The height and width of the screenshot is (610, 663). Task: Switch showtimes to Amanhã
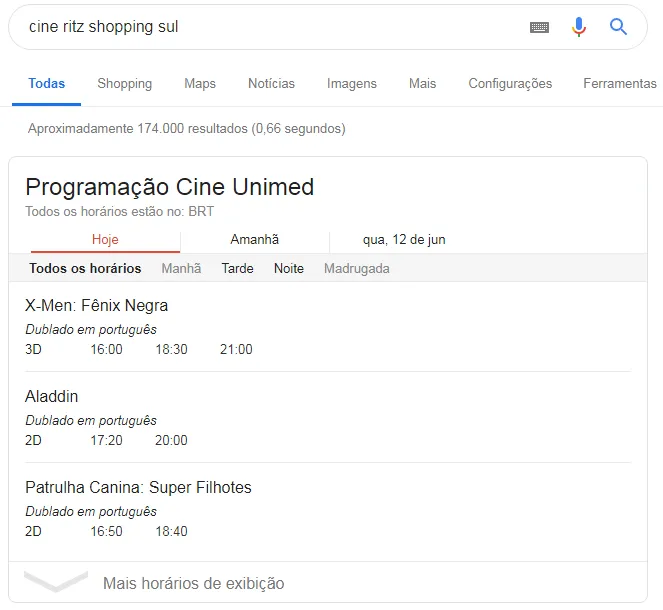pyautogui.click(x=255, y=240)
